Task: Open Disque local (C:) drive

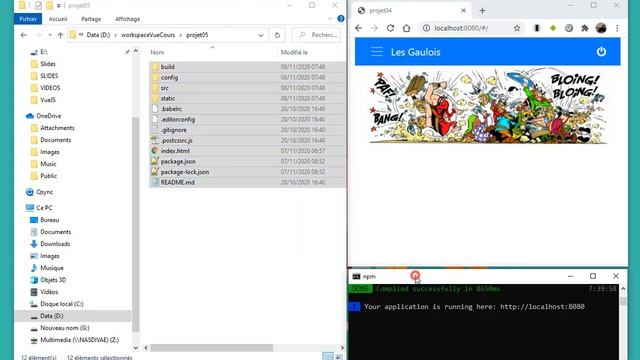Action: click(61, 304)
